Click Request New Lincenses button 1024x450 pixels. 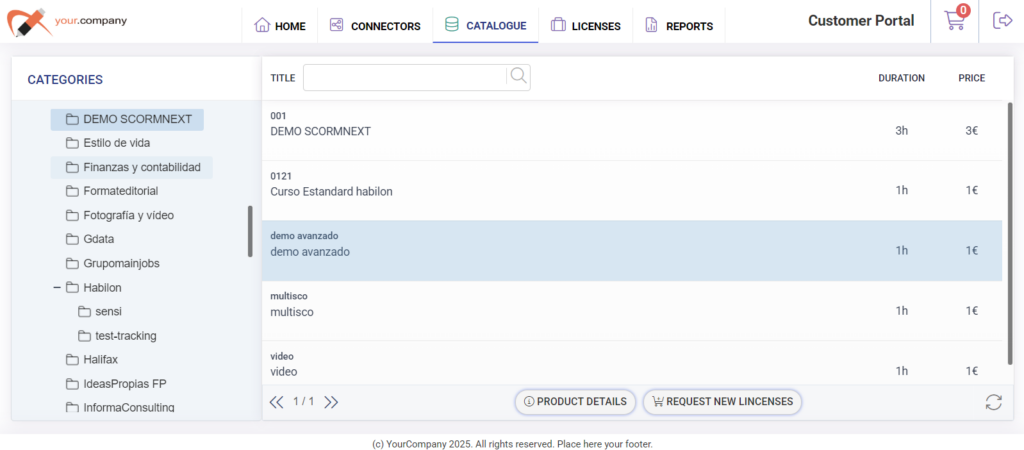(722, 402)
